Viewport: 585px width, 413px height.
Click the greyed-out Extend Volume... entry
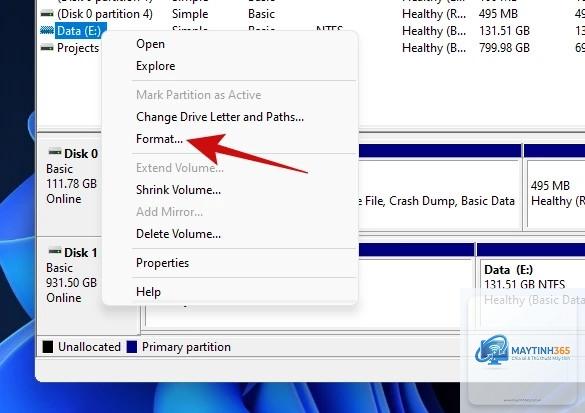[x=180, y=168]
